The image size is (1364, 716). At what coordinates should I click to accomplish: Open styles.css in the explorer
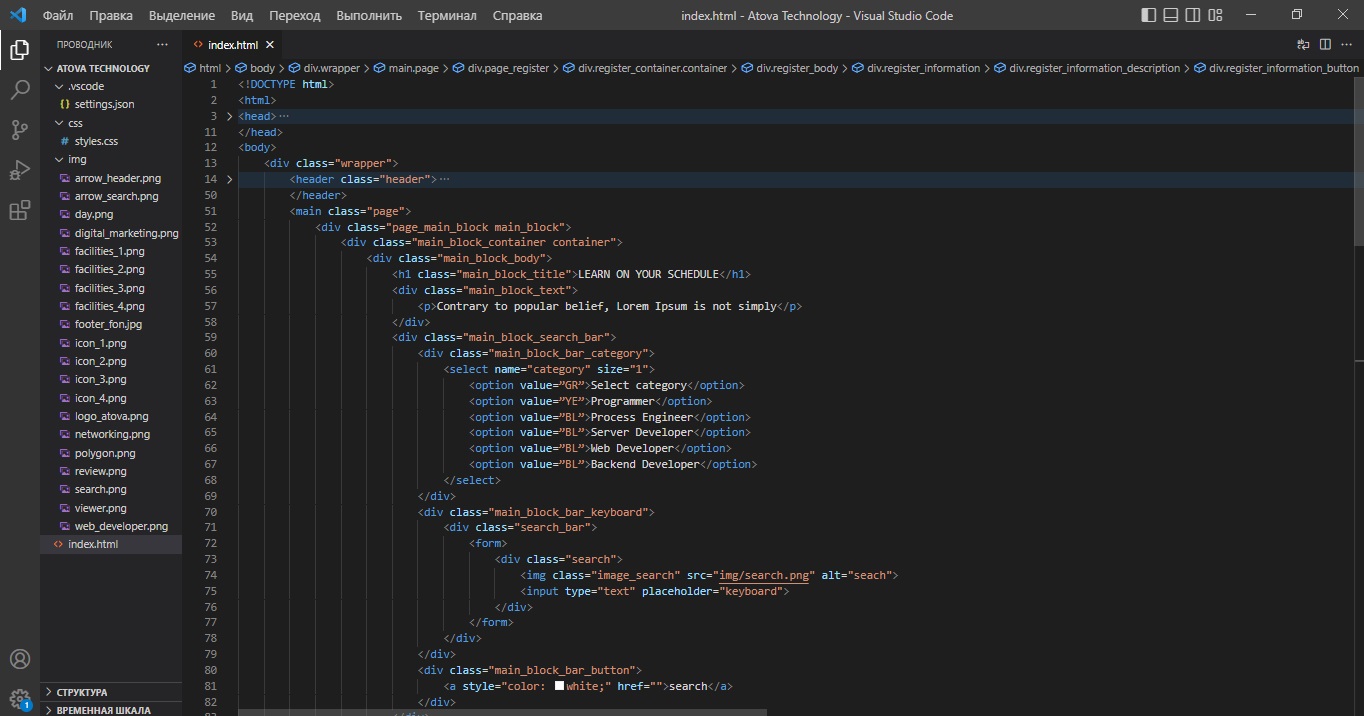(96, 141)
